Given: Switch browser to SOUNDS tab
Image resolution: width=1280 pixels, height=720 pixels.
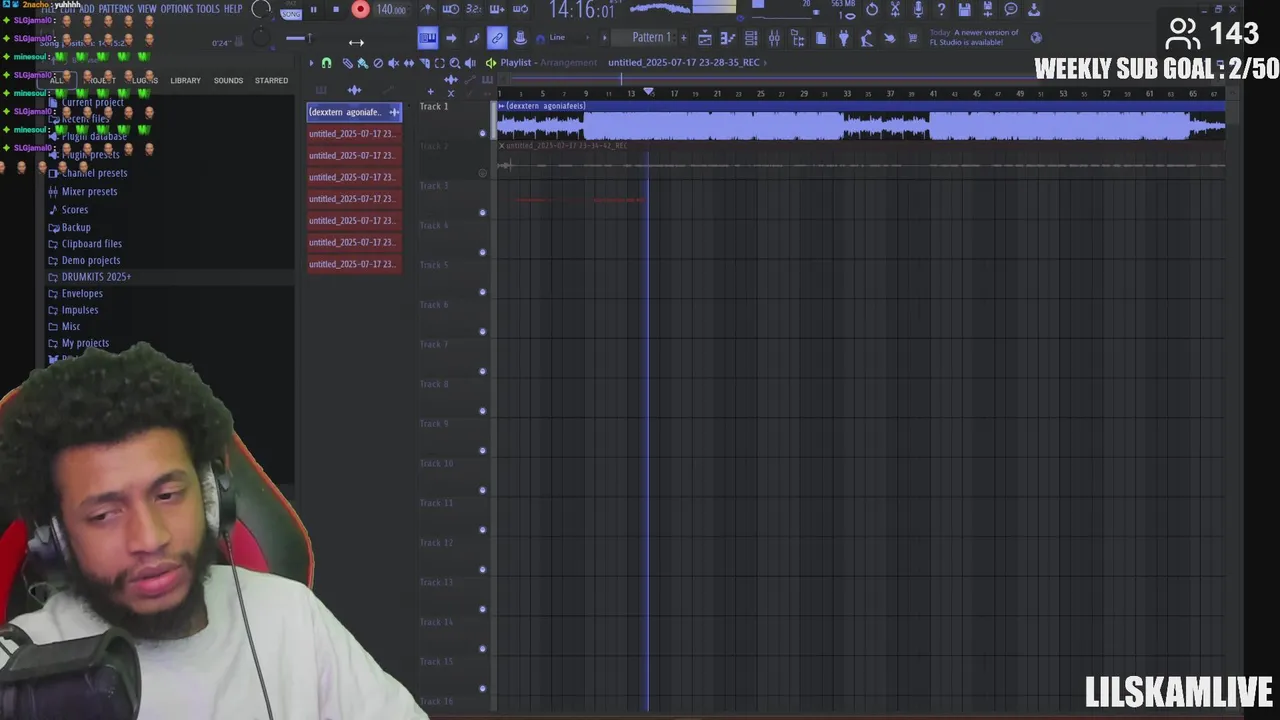Looking at the screenshot, I should pyautogui.click(x=228, y=80).
